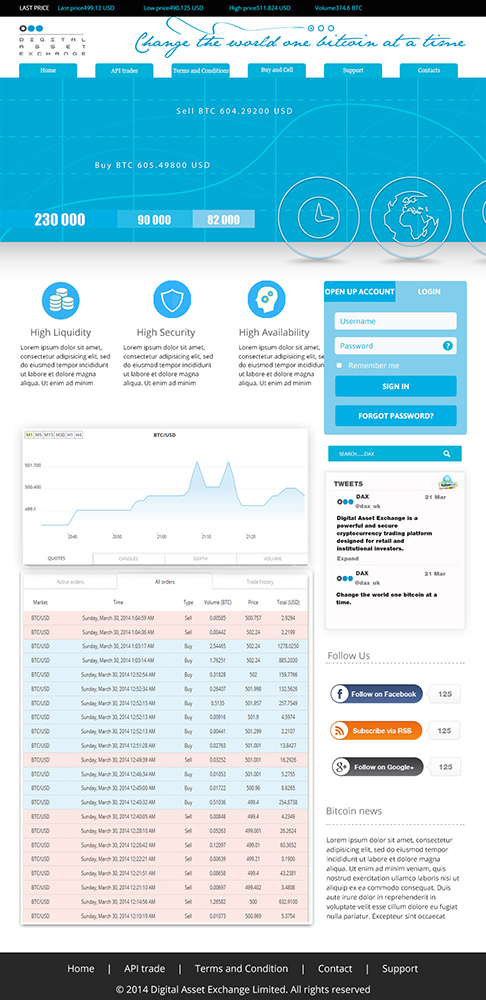This screenshot has width=486, height=1000.
Task: Click the Buy BTC 605.49800 USD text
Action: [x=152, y=165]
